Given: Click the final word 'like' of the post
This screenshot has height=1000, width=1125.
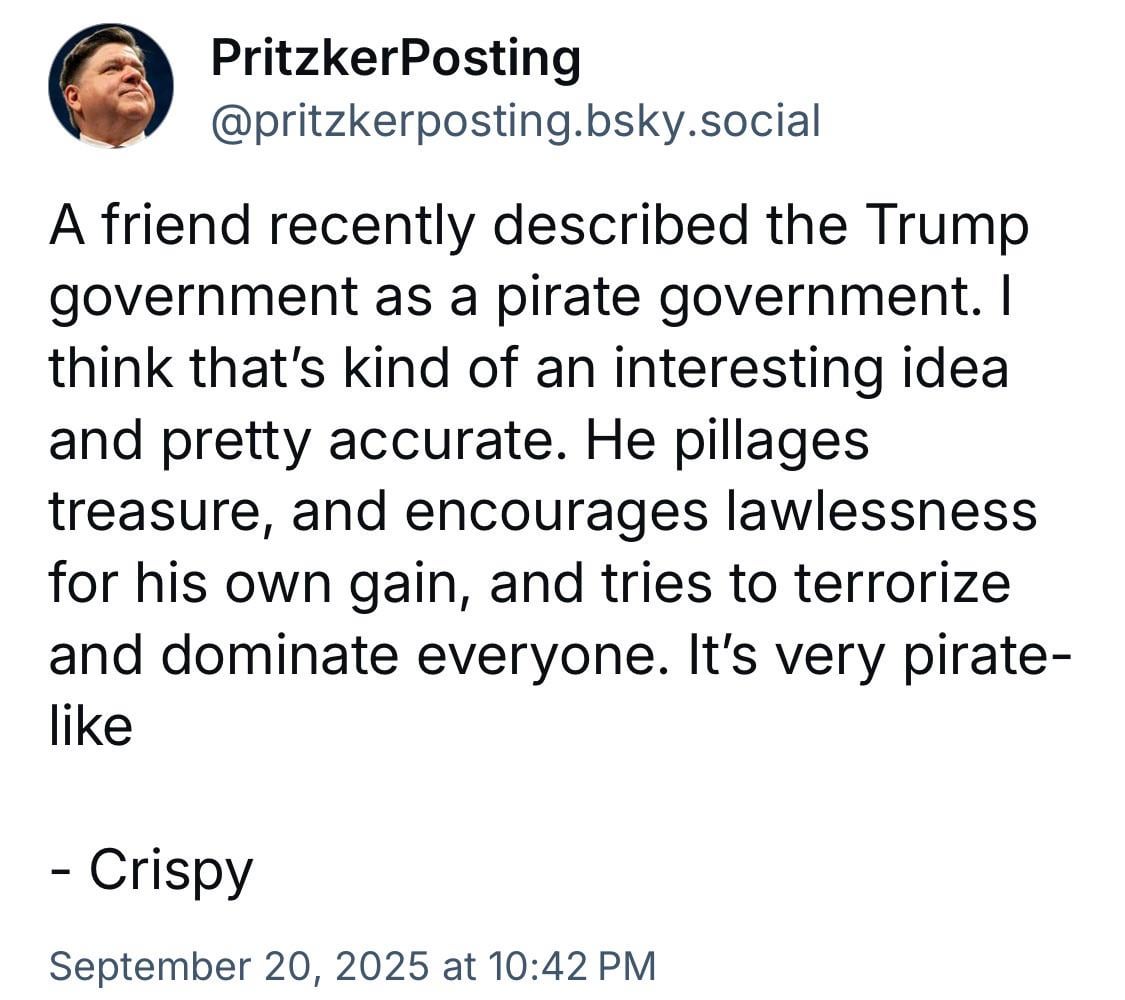Looking at the screenshot, I should point(90,727).
